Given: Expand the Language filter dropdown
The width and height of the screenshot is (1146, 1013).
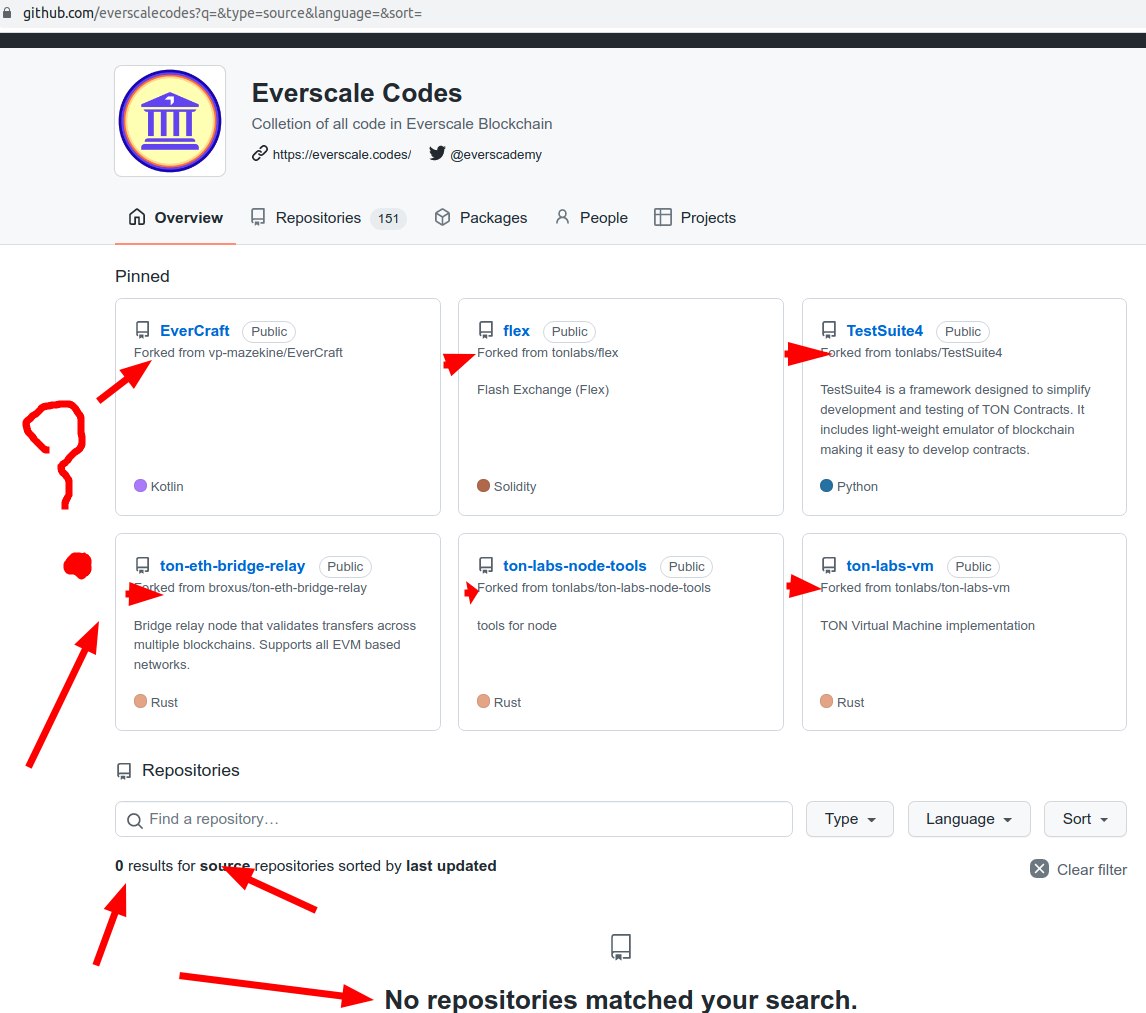Looking at the screenshot, I should tap(968, 819).
